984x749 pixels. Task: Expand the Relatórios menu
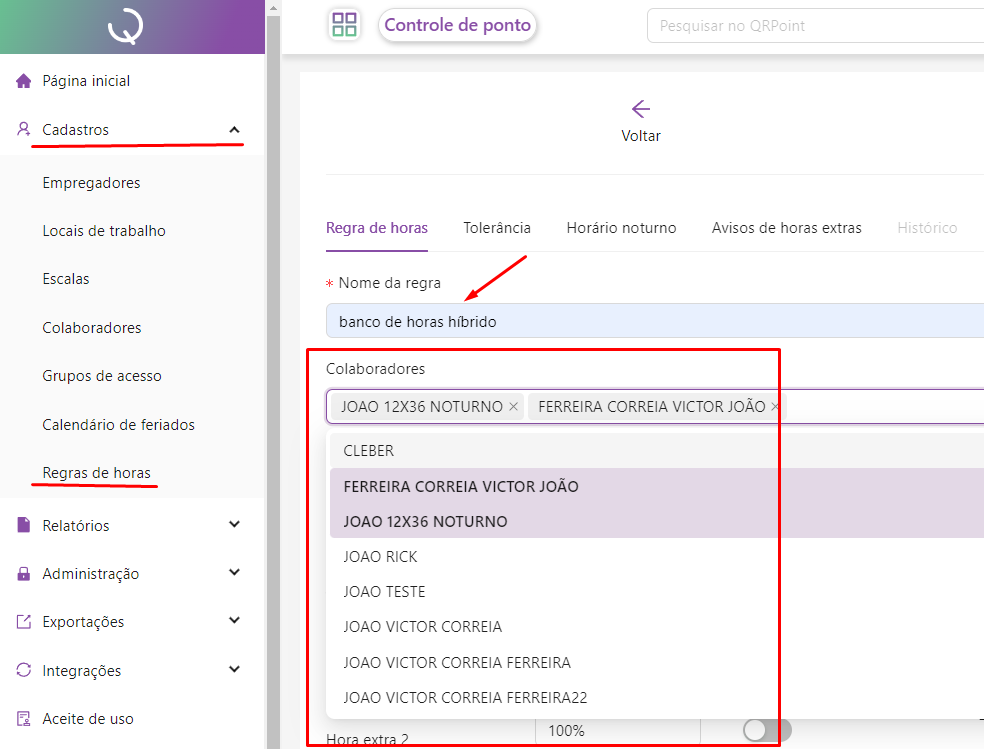tap(234, 525)
